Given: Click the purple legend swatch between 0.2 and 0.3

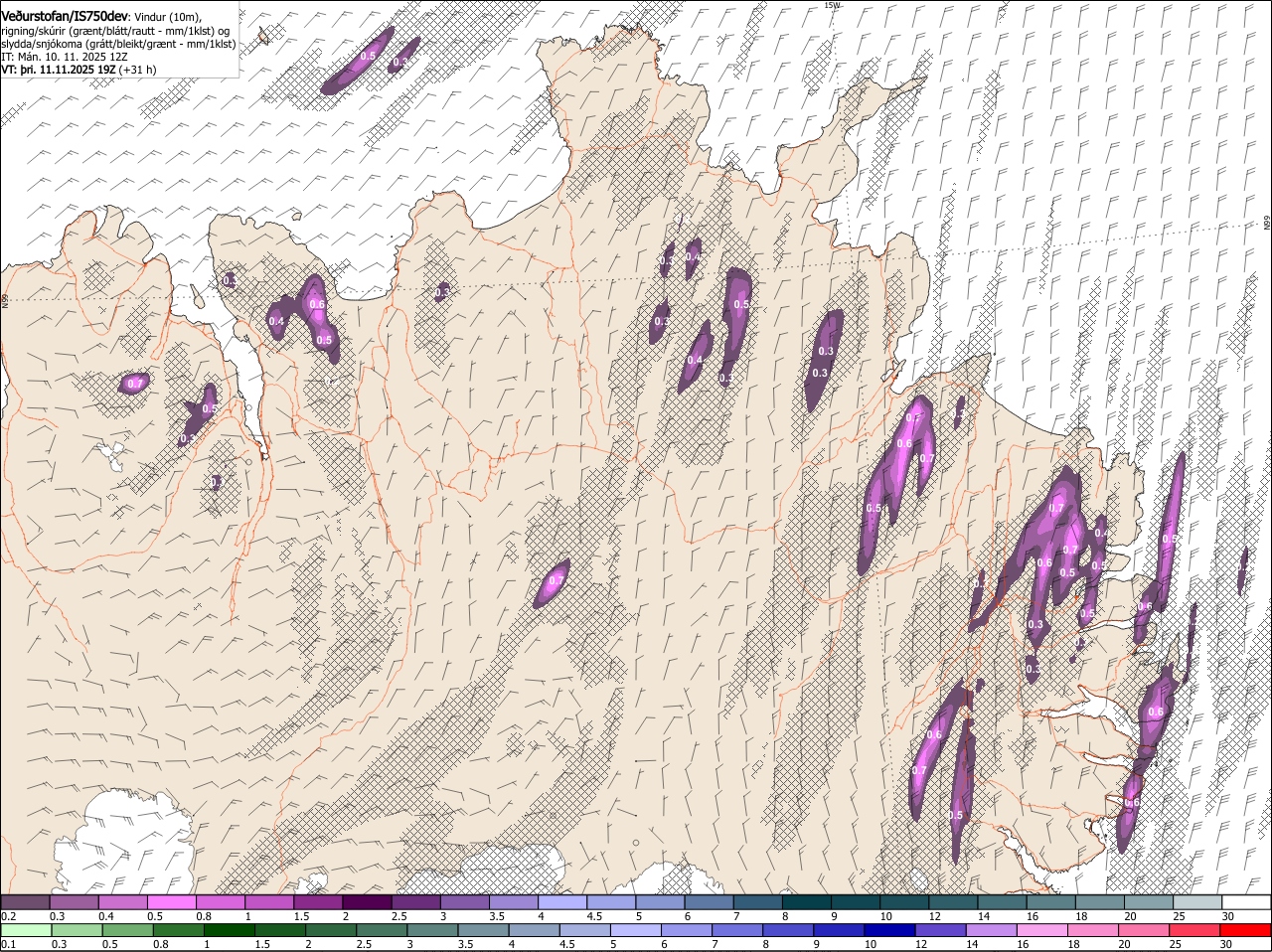Looking at the screenshot, I should pos(26,901).
